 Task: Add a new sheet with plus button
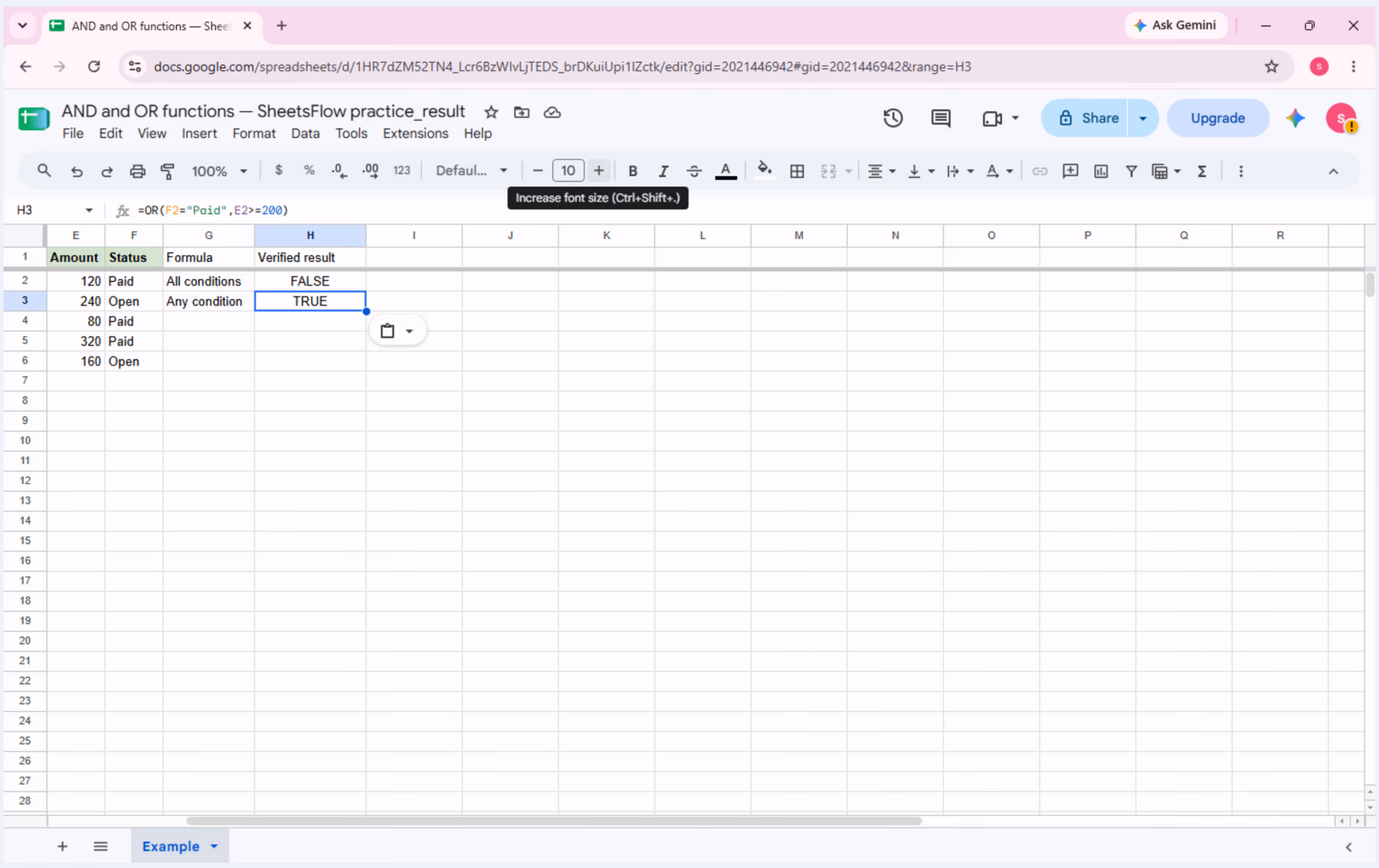click(x=63, y=846)
